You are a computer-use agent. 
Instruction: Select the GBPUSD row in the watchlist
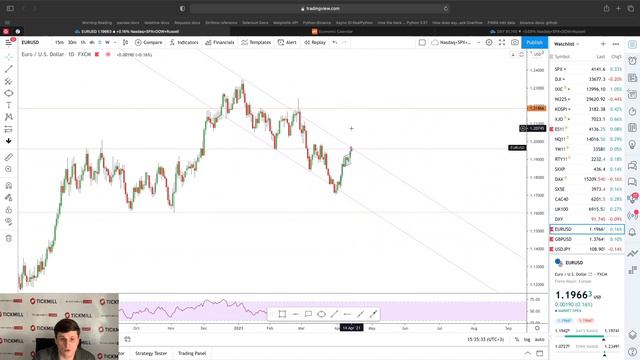click(x=587, y=239)
